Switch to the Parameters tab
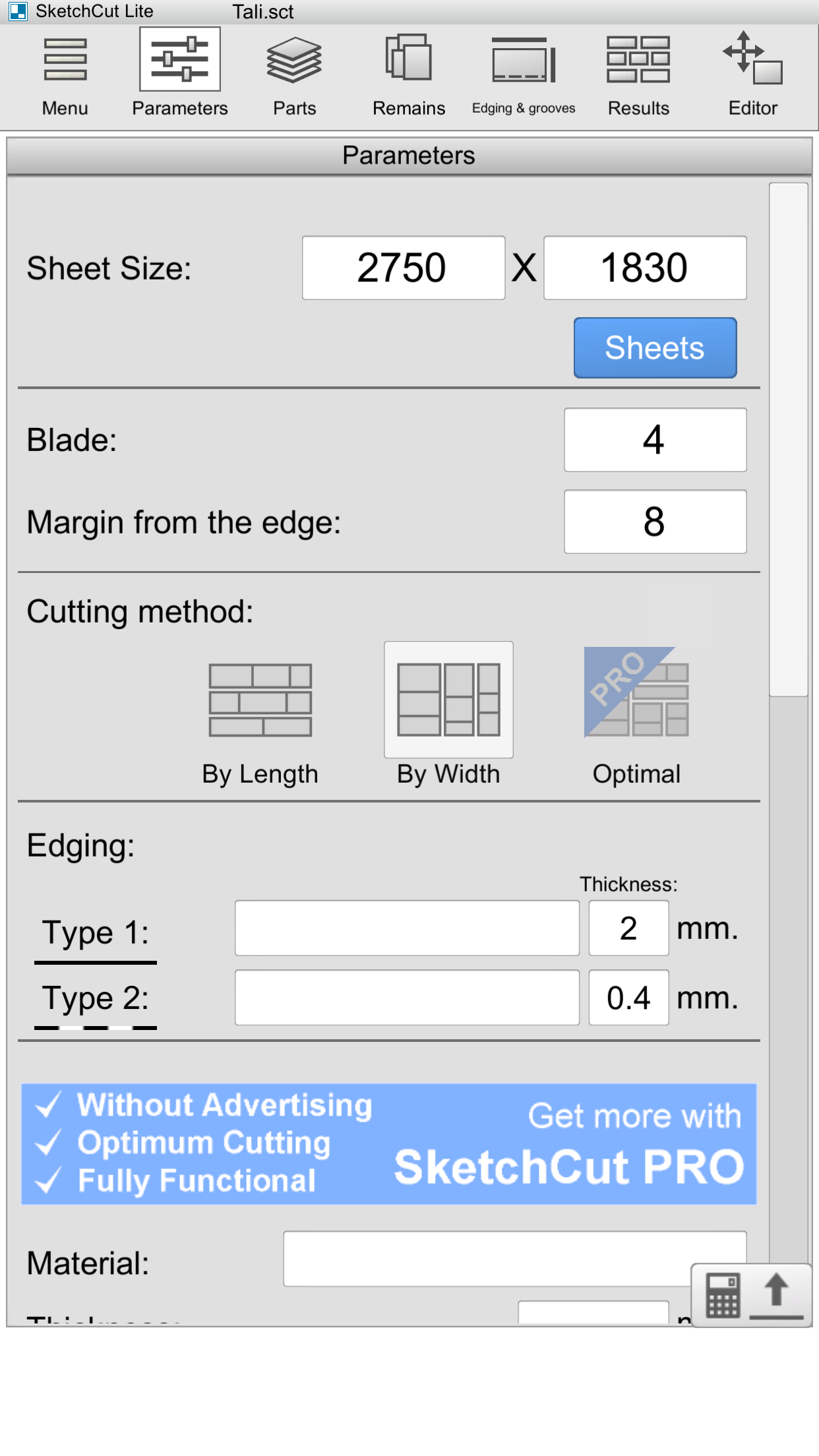The width and height of the screenshot is (819, 1456). pyautogui.click(x=180, y=74)
